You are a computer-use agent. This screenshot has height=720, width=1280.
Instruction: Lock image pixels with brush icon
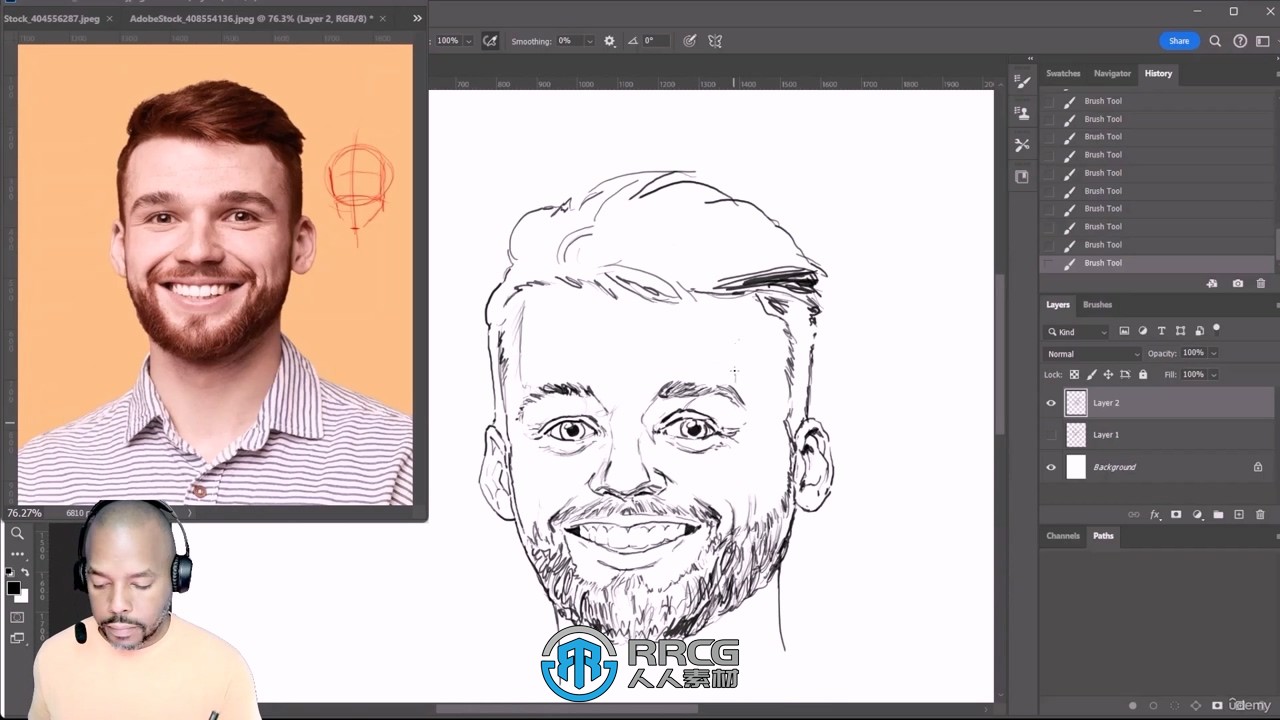(1091, 375)
